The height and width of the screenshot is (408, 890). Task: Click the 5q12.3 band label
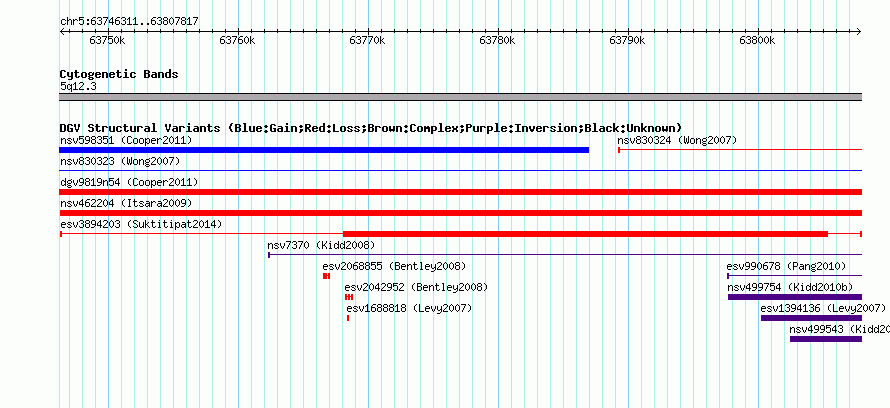(x=78, y=86)
